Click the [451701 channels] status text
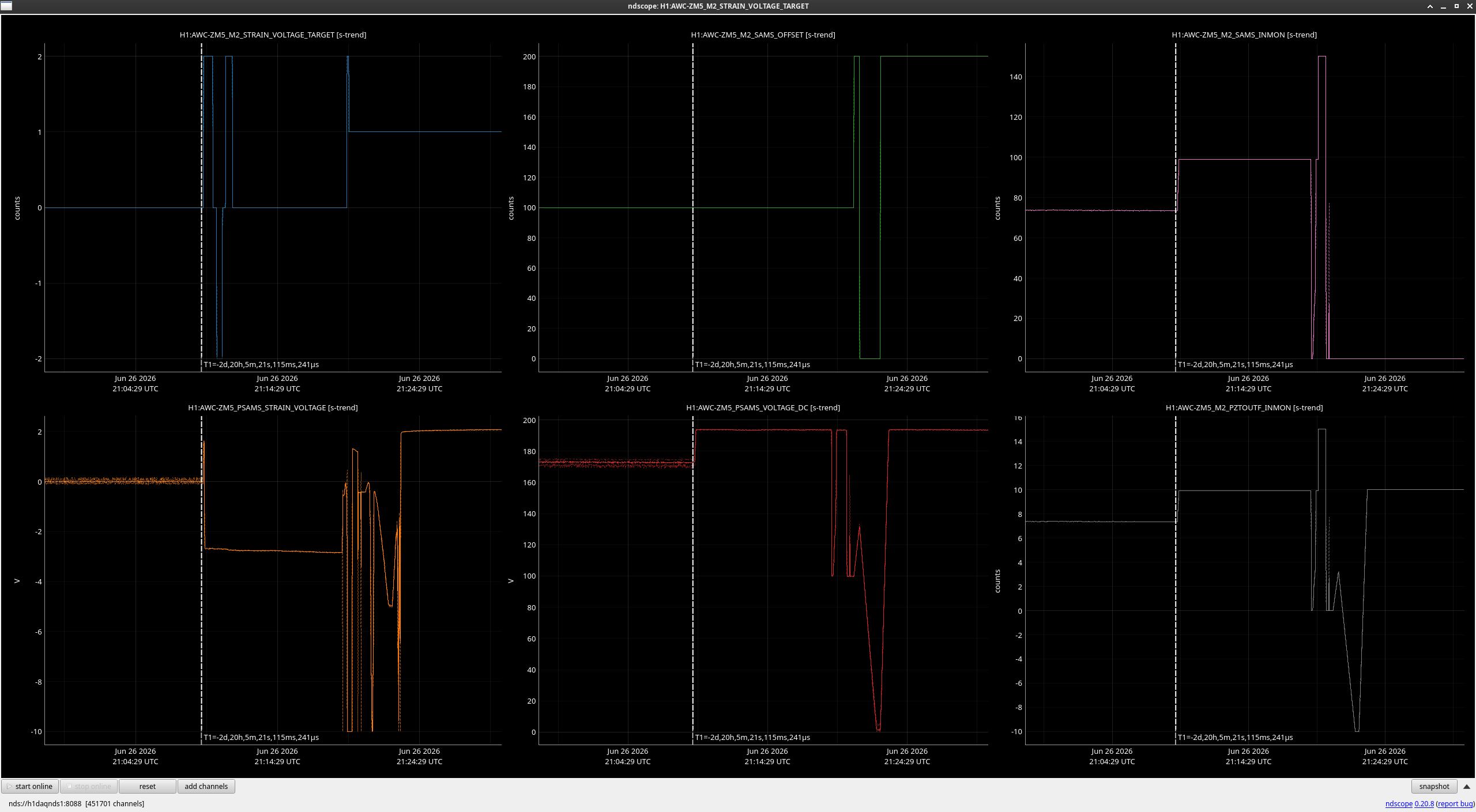This screenshot has height=812, width=1476. [115, 803]
